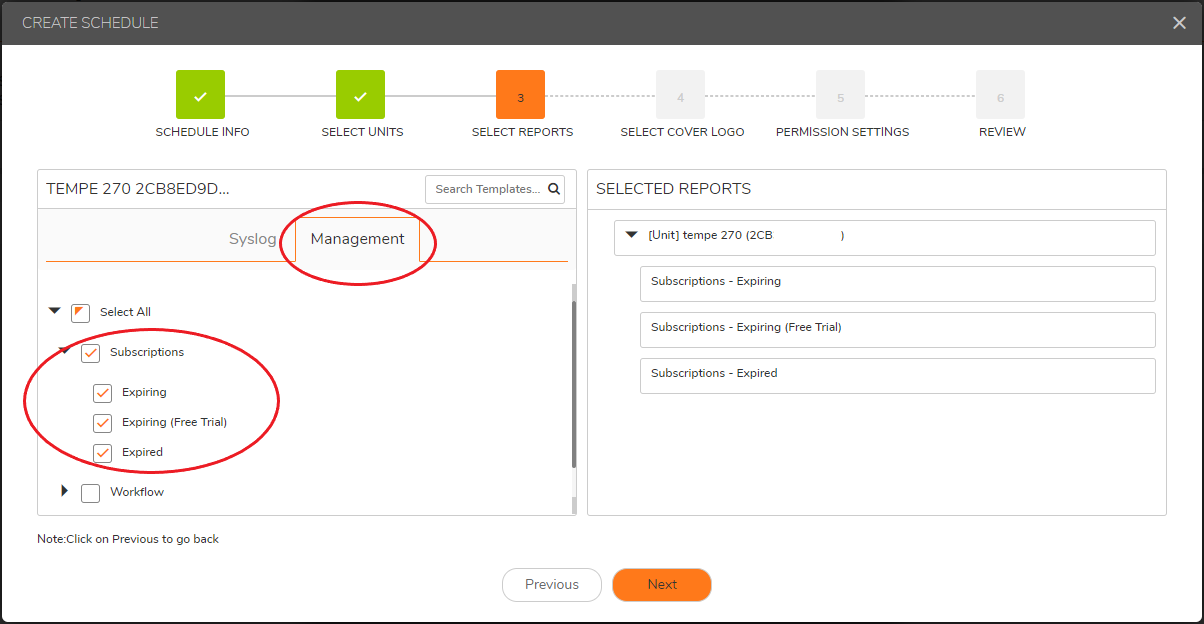Uncheck the Expired checkbox

pyautogui.click(x=102, y=453)
